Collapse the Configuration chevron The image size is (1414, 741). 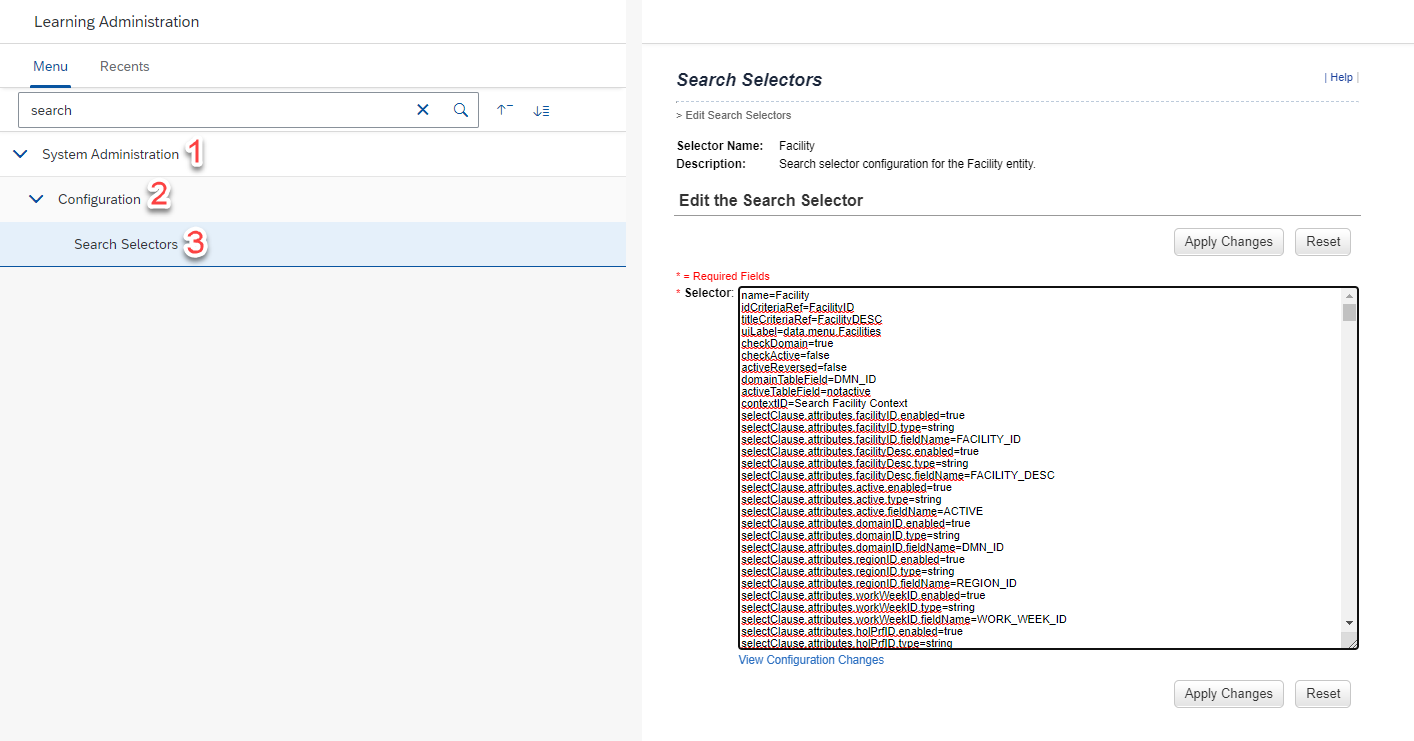[x=37, y=199]
